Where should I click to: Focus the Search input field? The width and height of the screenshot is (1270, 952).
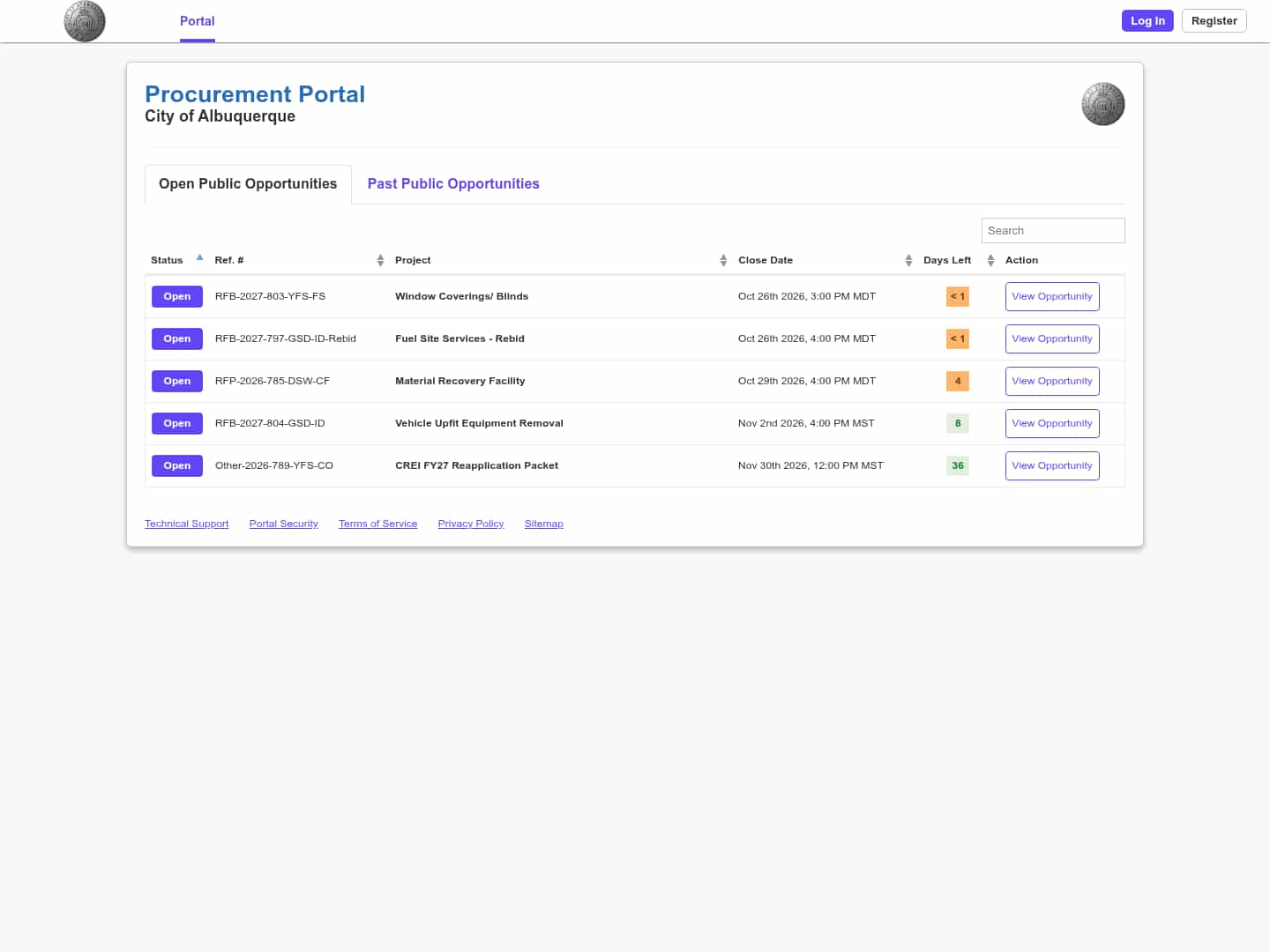[x=1053, y=231]
